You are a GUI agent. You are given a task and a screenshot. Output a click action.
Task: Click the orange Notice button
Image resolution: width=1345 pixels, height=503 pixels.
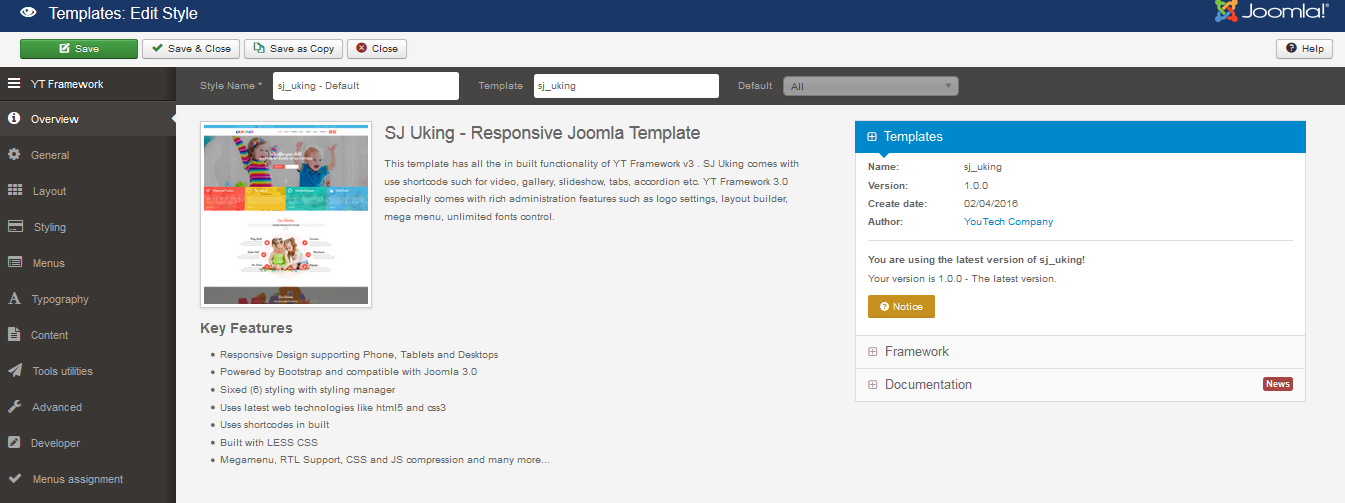tap(901, 306)
